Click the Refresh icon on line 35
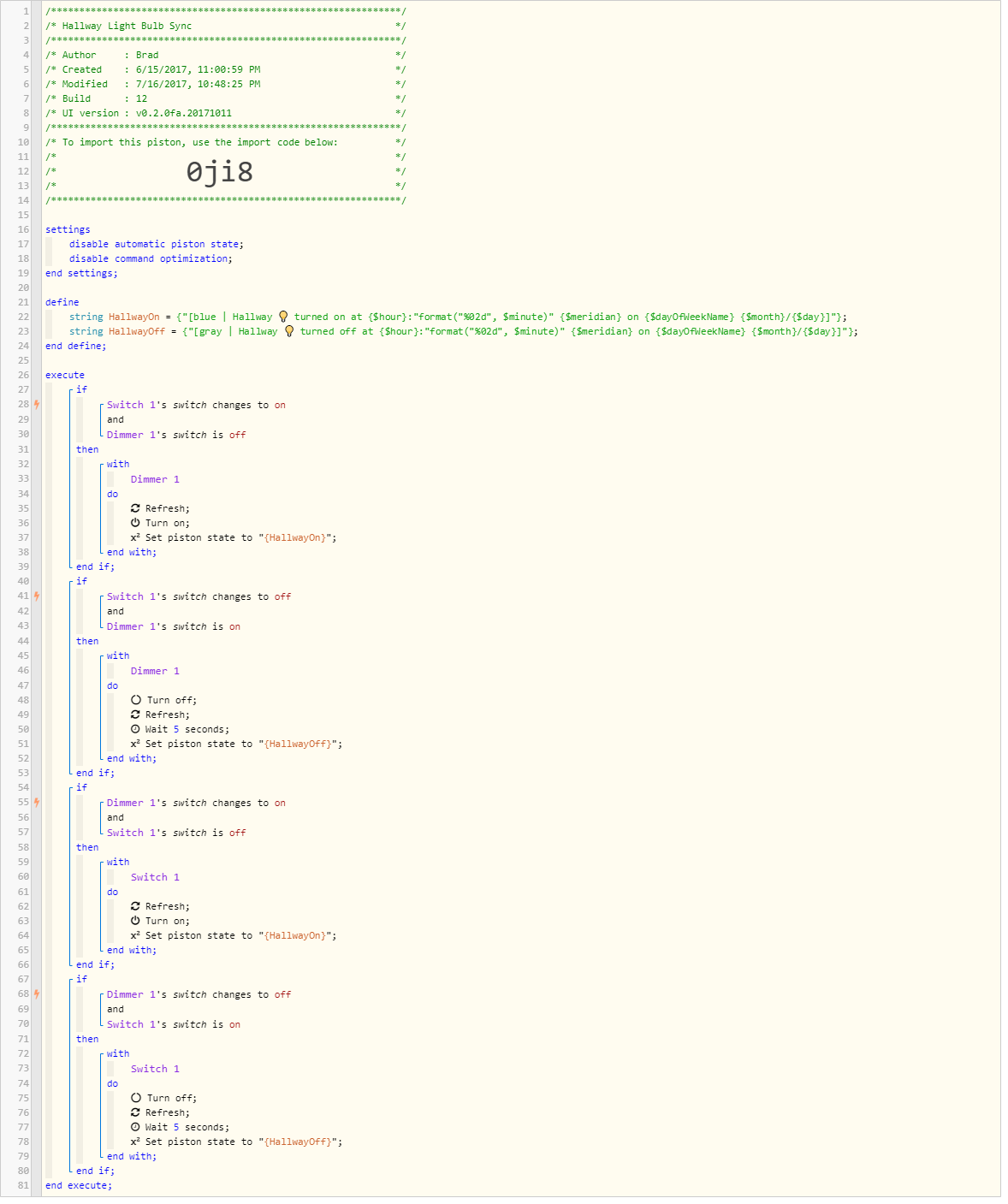This screenshot has width=1008, height=1204. click(135, 508)
